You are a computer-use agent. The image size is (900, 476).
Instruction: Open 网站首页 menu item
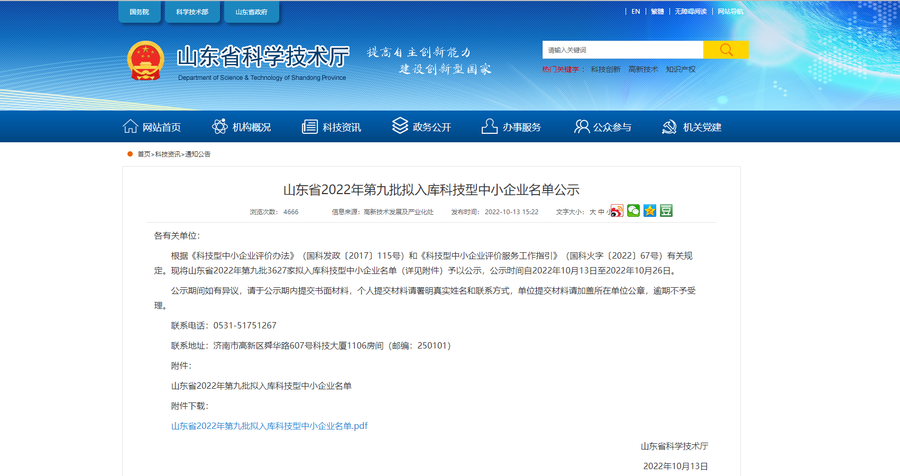pyautogui.click(x=162, y=127)
